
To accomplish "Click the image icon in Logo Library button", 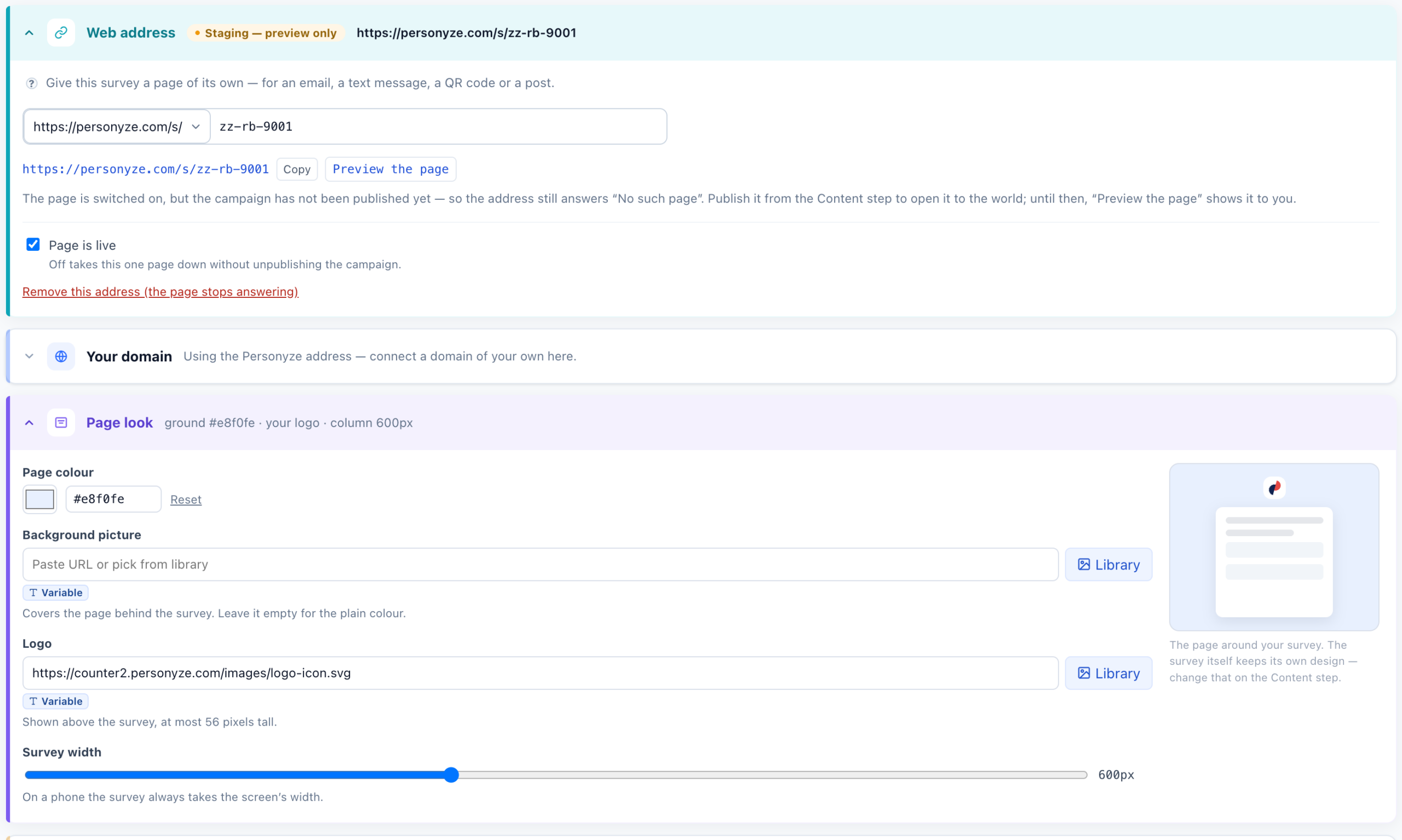I will 1083,673.
